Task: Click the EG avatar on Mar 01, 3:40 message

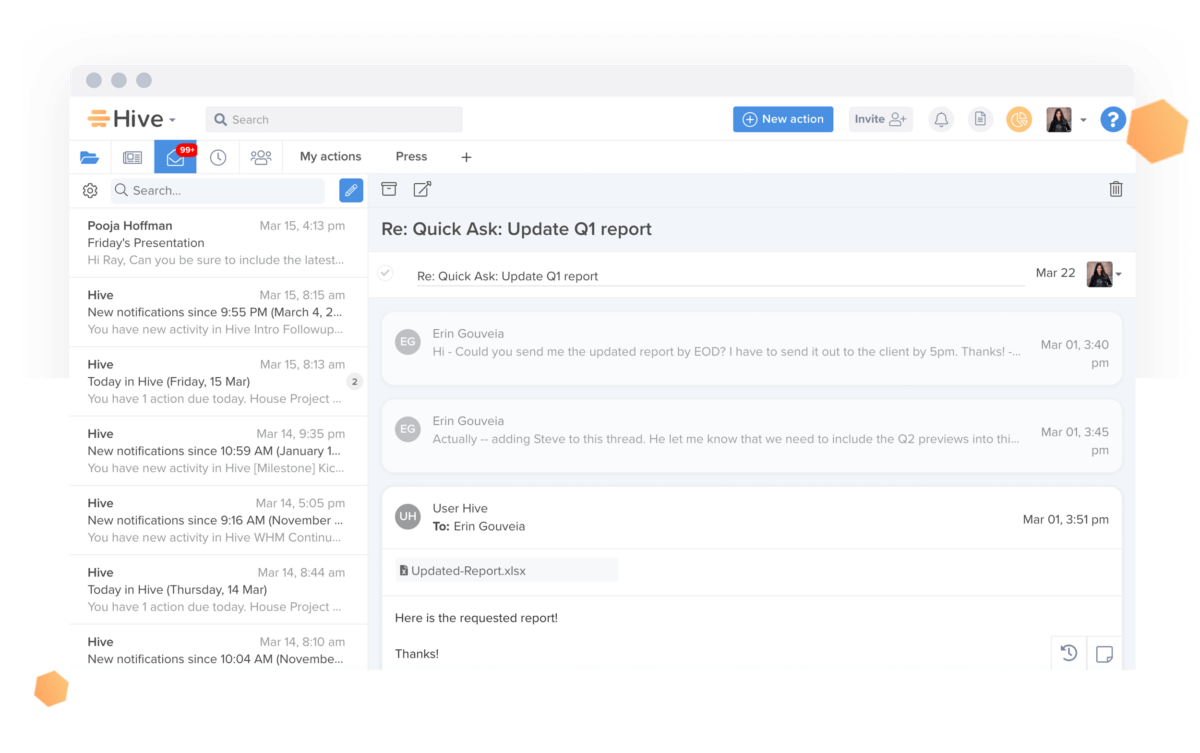Action: 407,342
